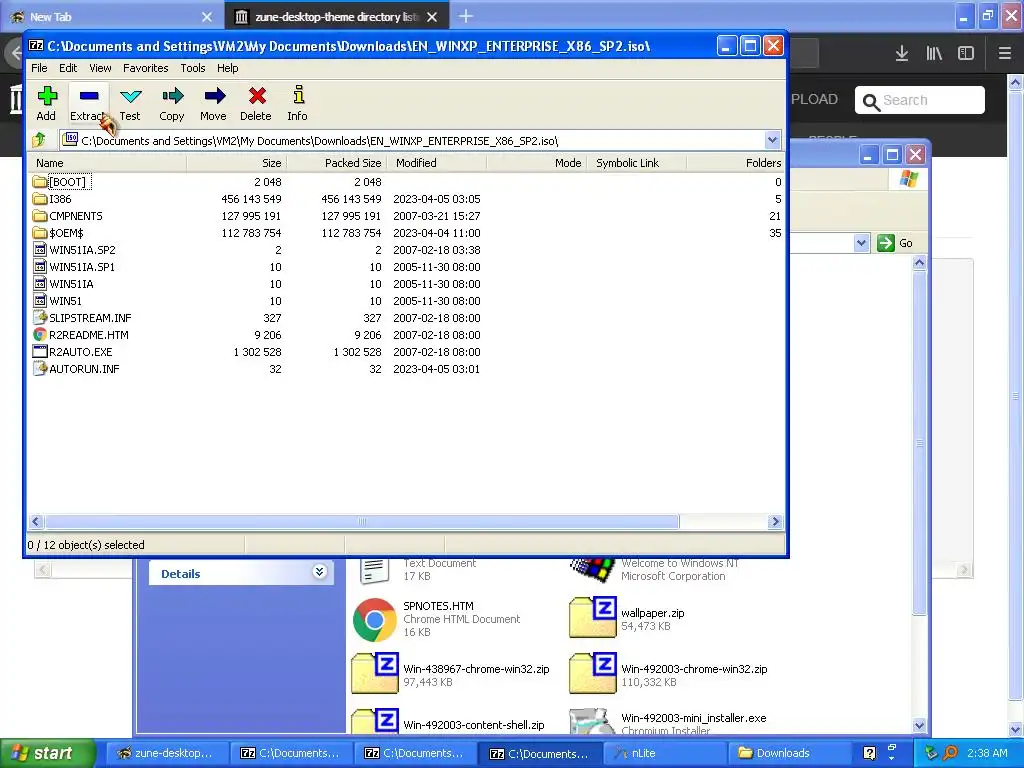The image size is (1024, 768).
Task: Click the search magnifier tray icon
Action: click(951, 753)
